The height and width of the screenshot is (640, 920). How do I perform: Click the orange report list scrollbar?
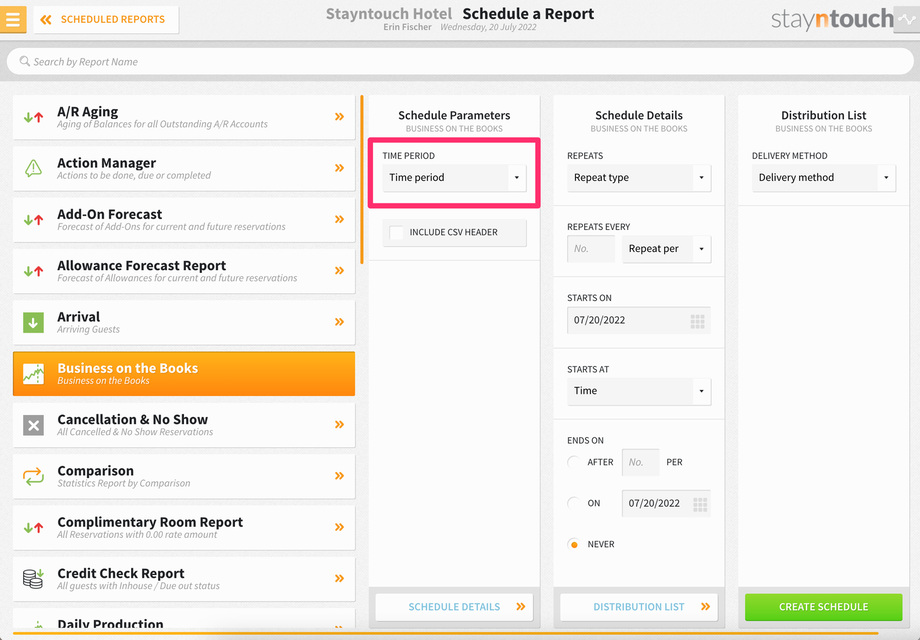[362, 179]
